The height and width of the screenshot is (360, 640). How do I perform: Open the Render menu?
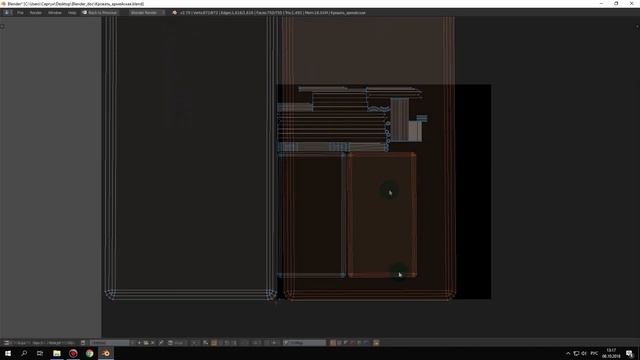click(x=36, y=13)
